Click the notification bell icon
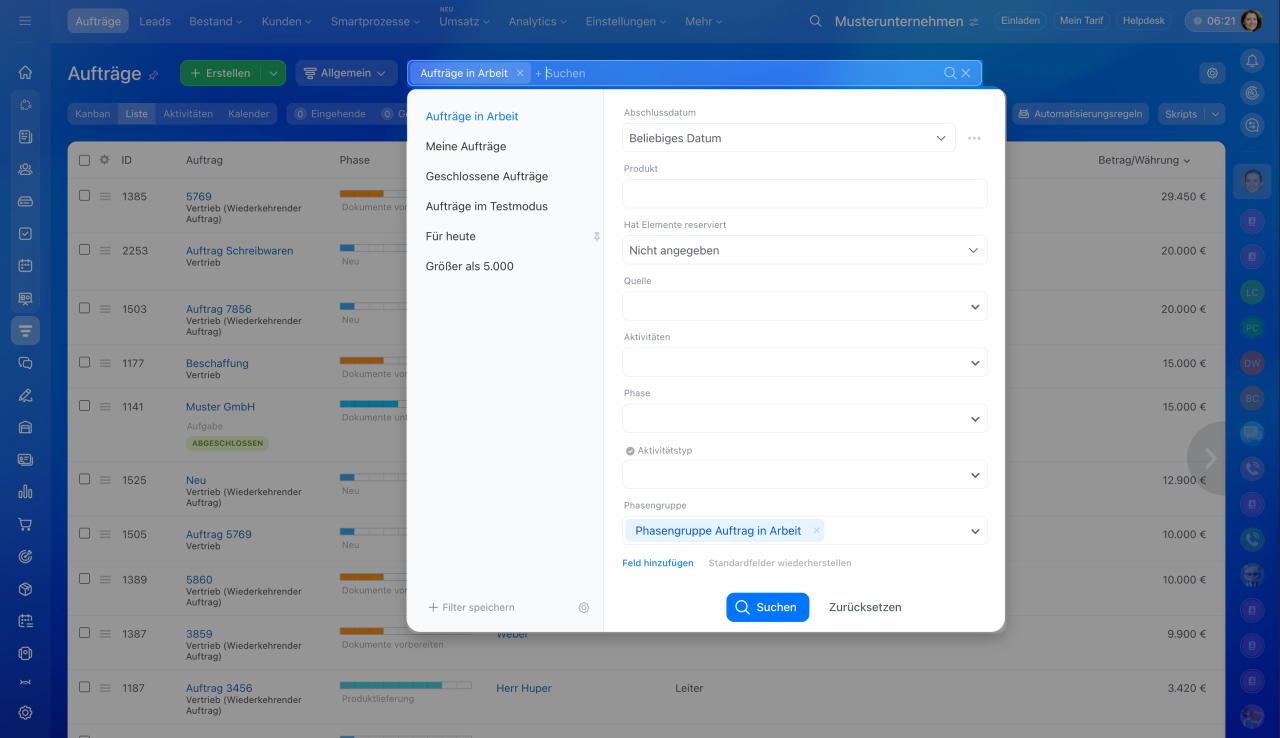This screenshot has width=1280, height=738. [1252, 61]
